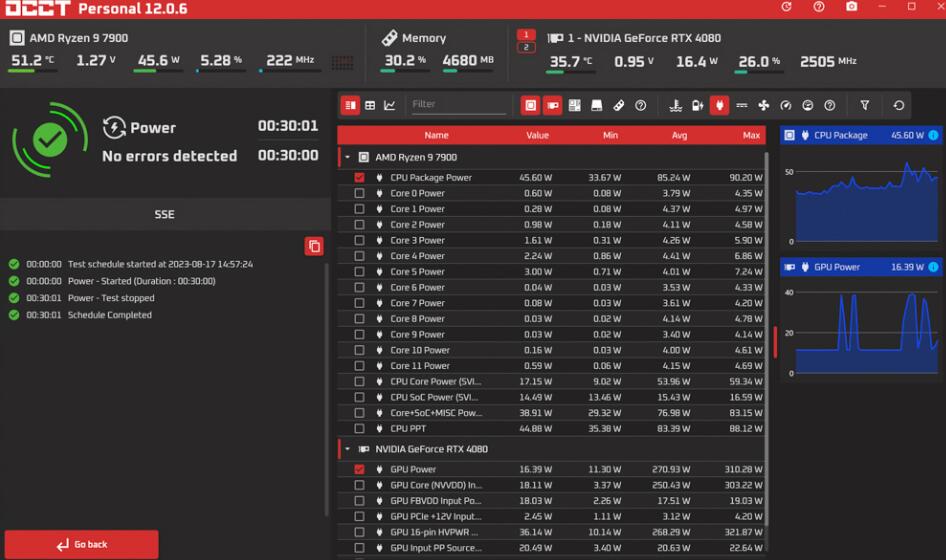Toggle the power plug sensor type filter
Screen dimensions: 946x560
[x=719, y=106]
